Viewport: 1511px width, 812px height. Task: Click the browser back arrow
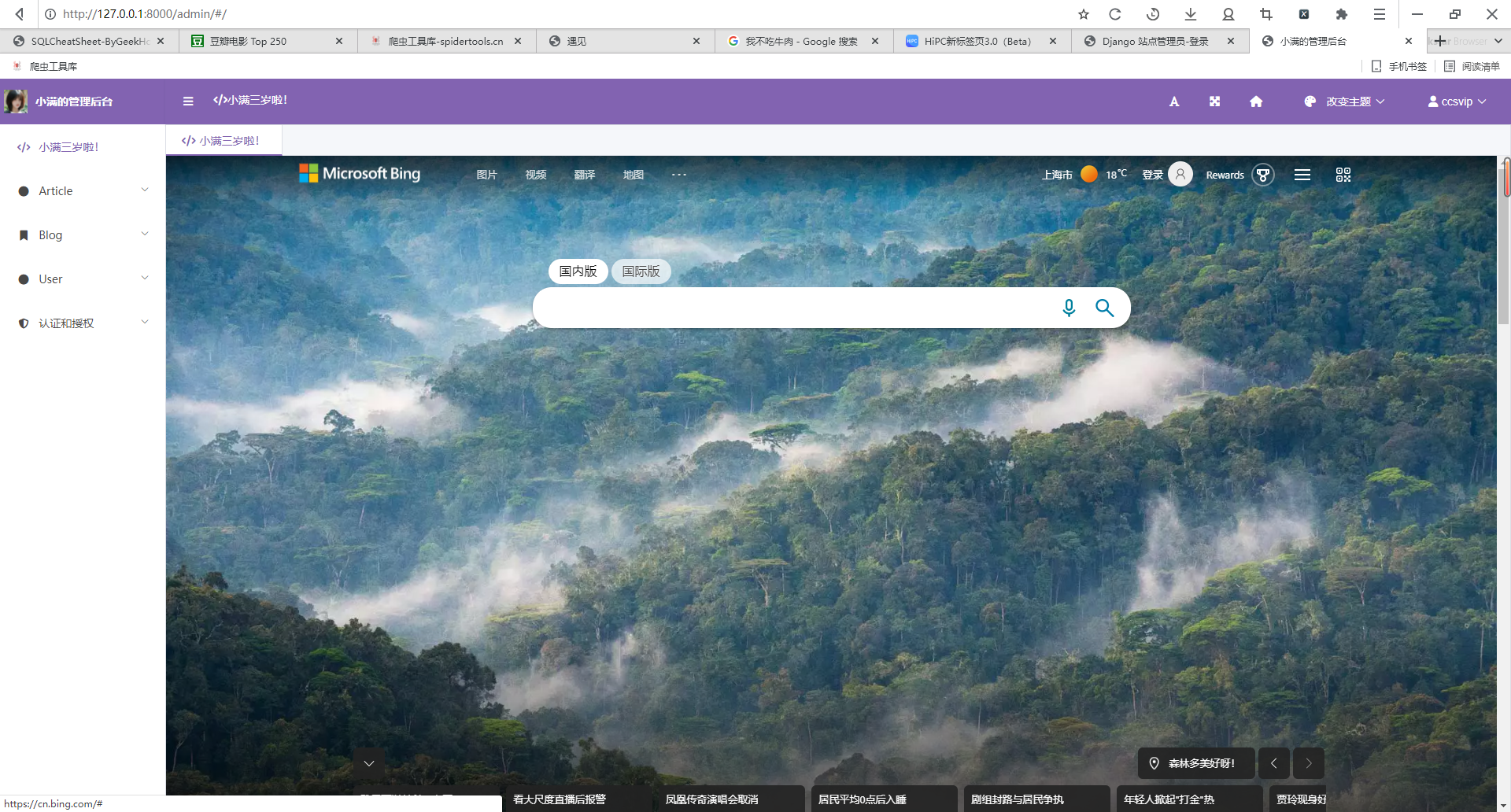click(x=20, y=14)
